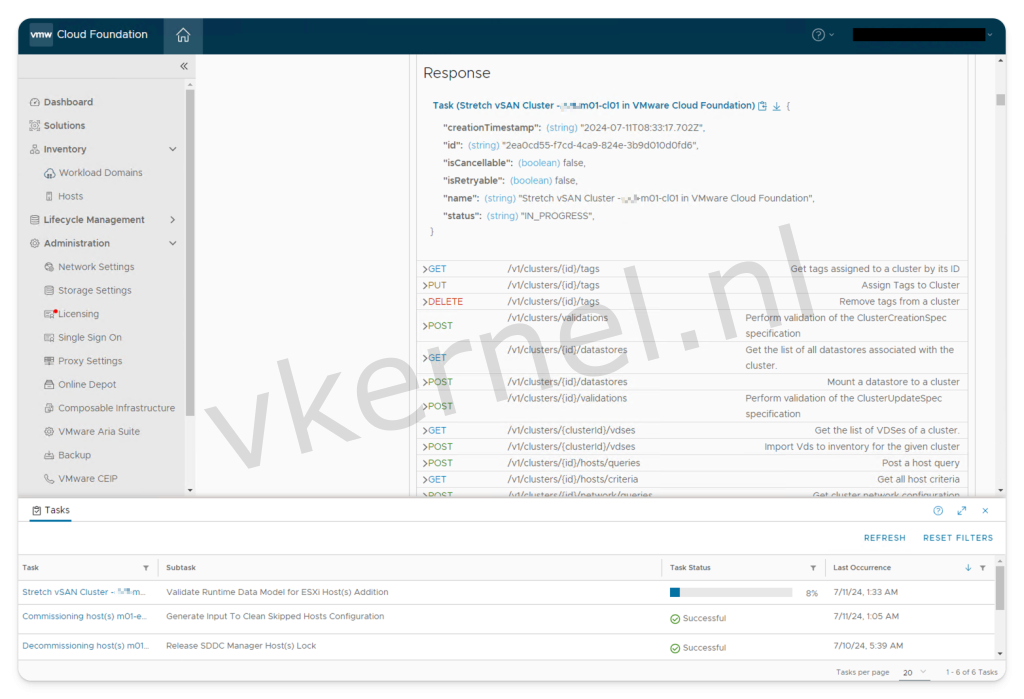Viewport: 1024px width, 699px height.
Task: Download the task response JSON
Action: pyautogui.click(x=776, y=106)
